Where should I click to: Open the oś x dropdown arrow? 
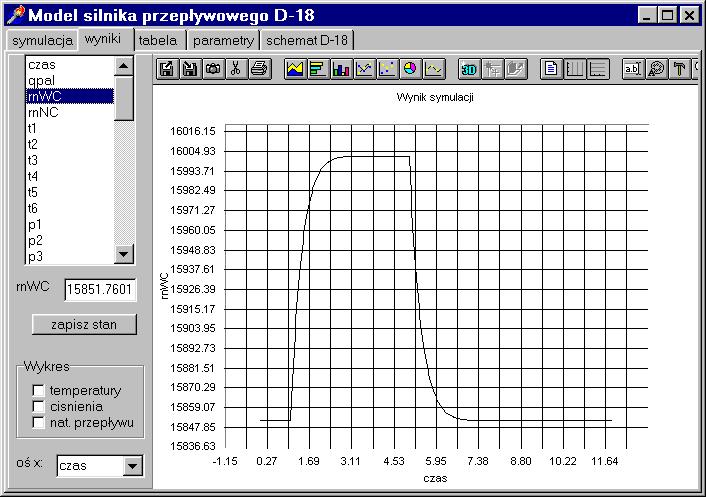(132, 466)
